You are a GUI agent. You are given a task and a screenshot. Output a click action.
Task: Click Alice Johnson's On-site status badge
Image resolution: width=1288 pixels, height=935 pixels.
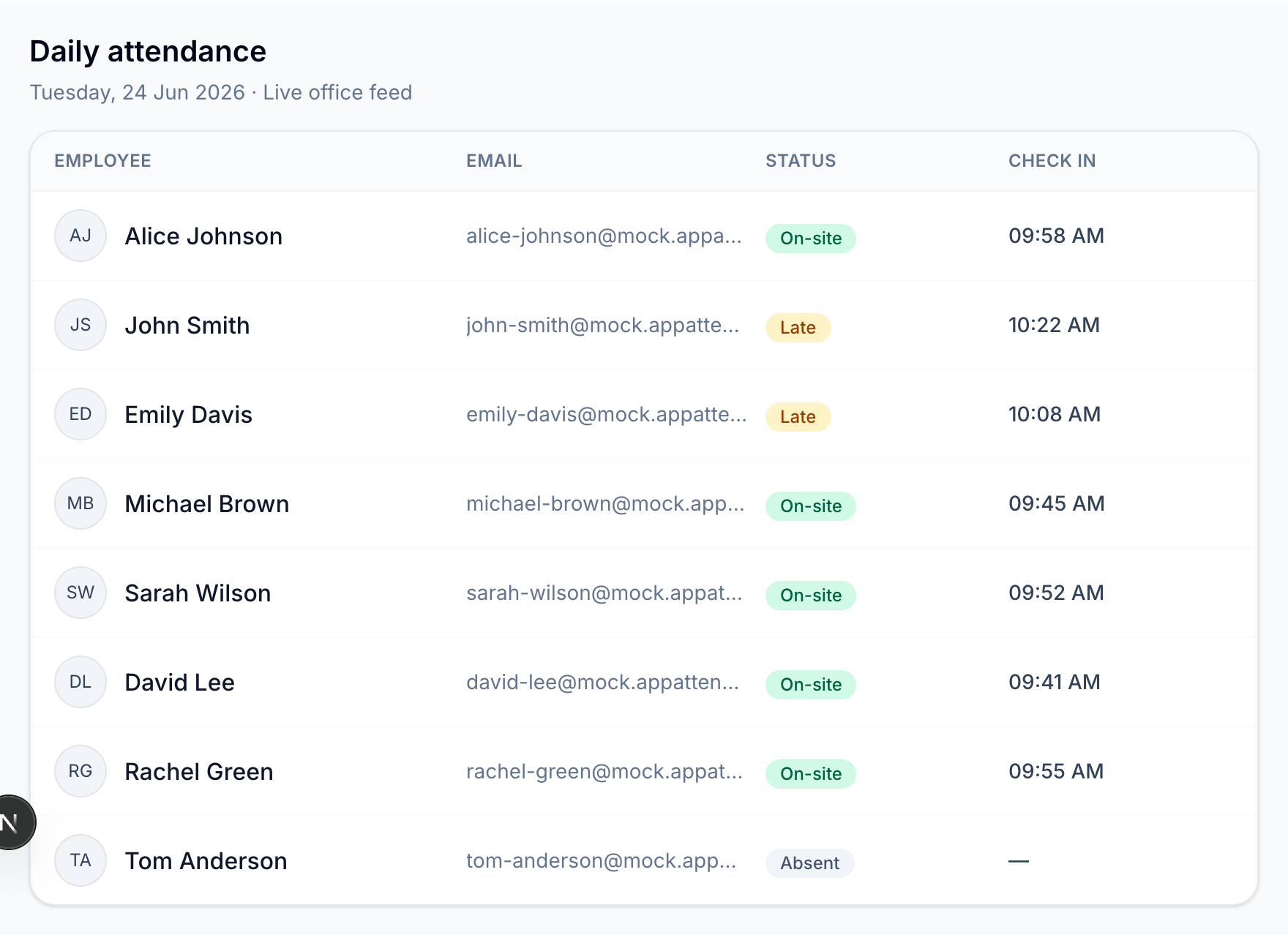pyautogui.click(x=811, y=239)
